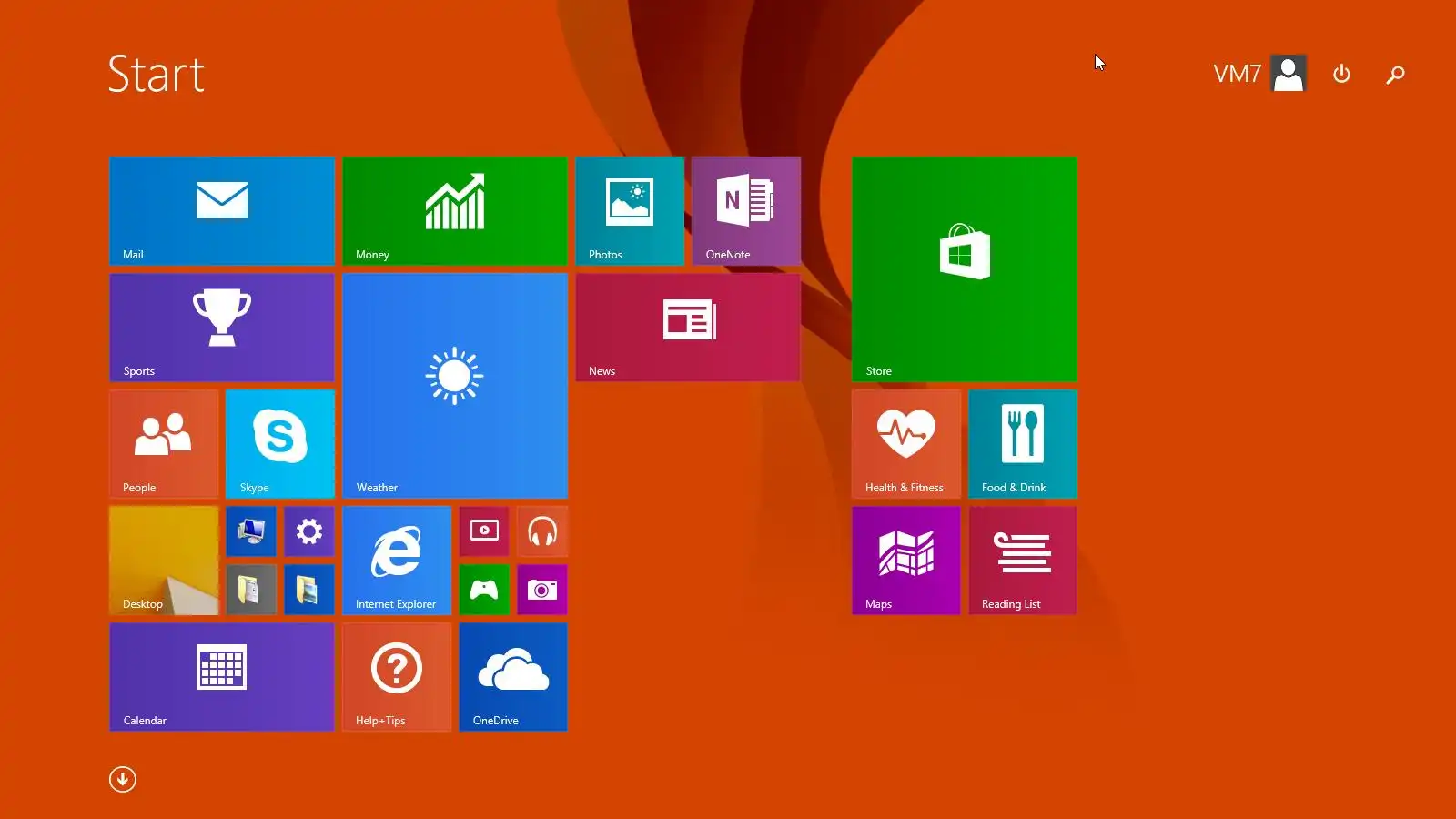
Task: Open the small Documents folder tile
Action: click(251, 590)
